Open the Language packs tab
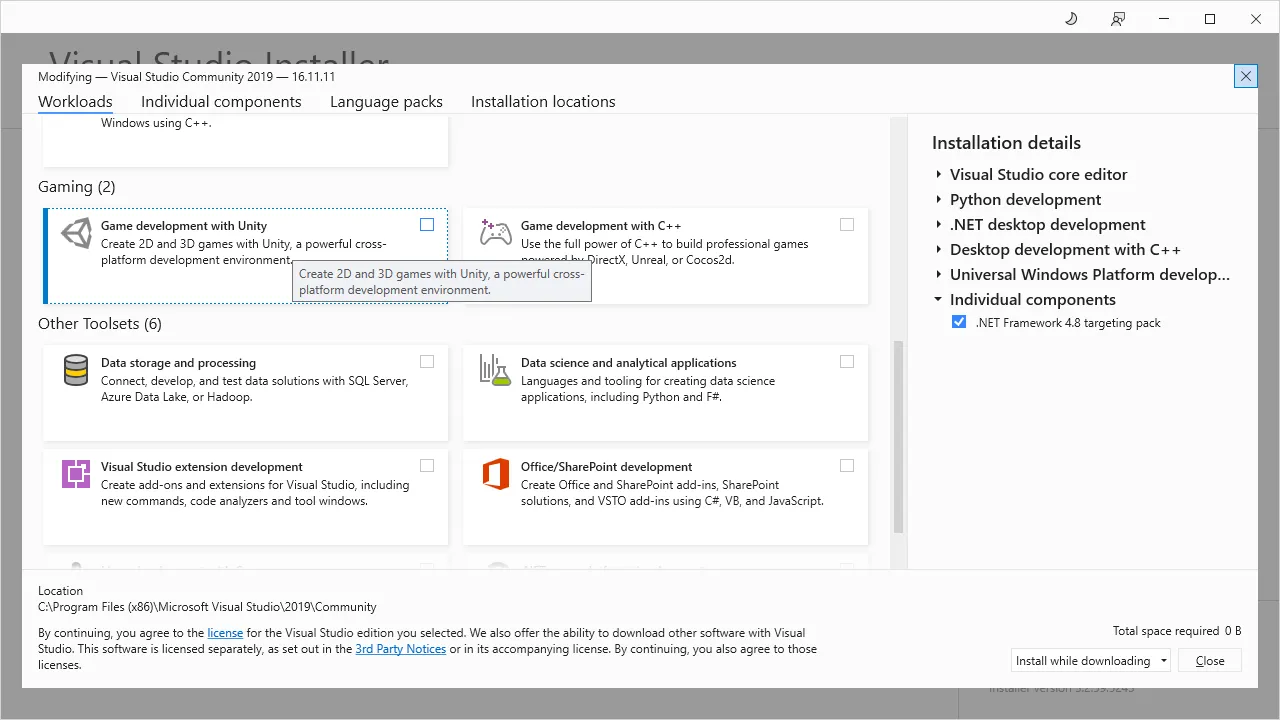Screen dimensions: 1280x720 (386, 102)
